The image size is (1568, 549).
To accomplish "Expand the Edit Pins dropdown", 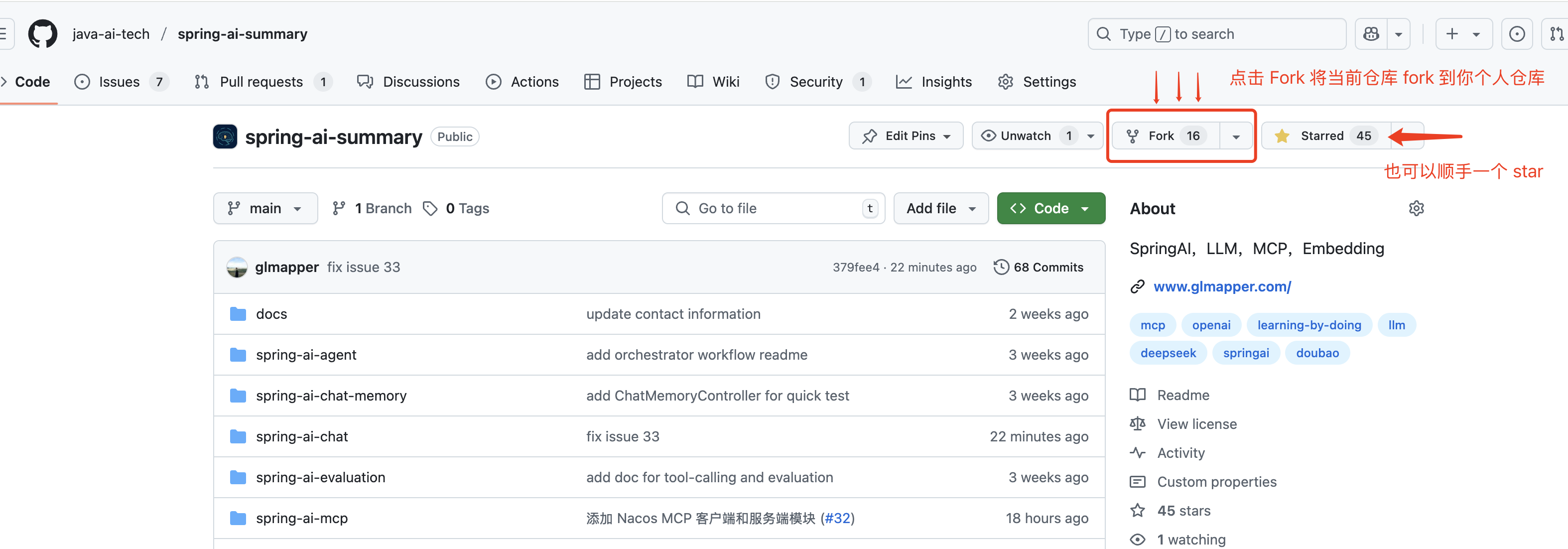I will pos(906,136).
